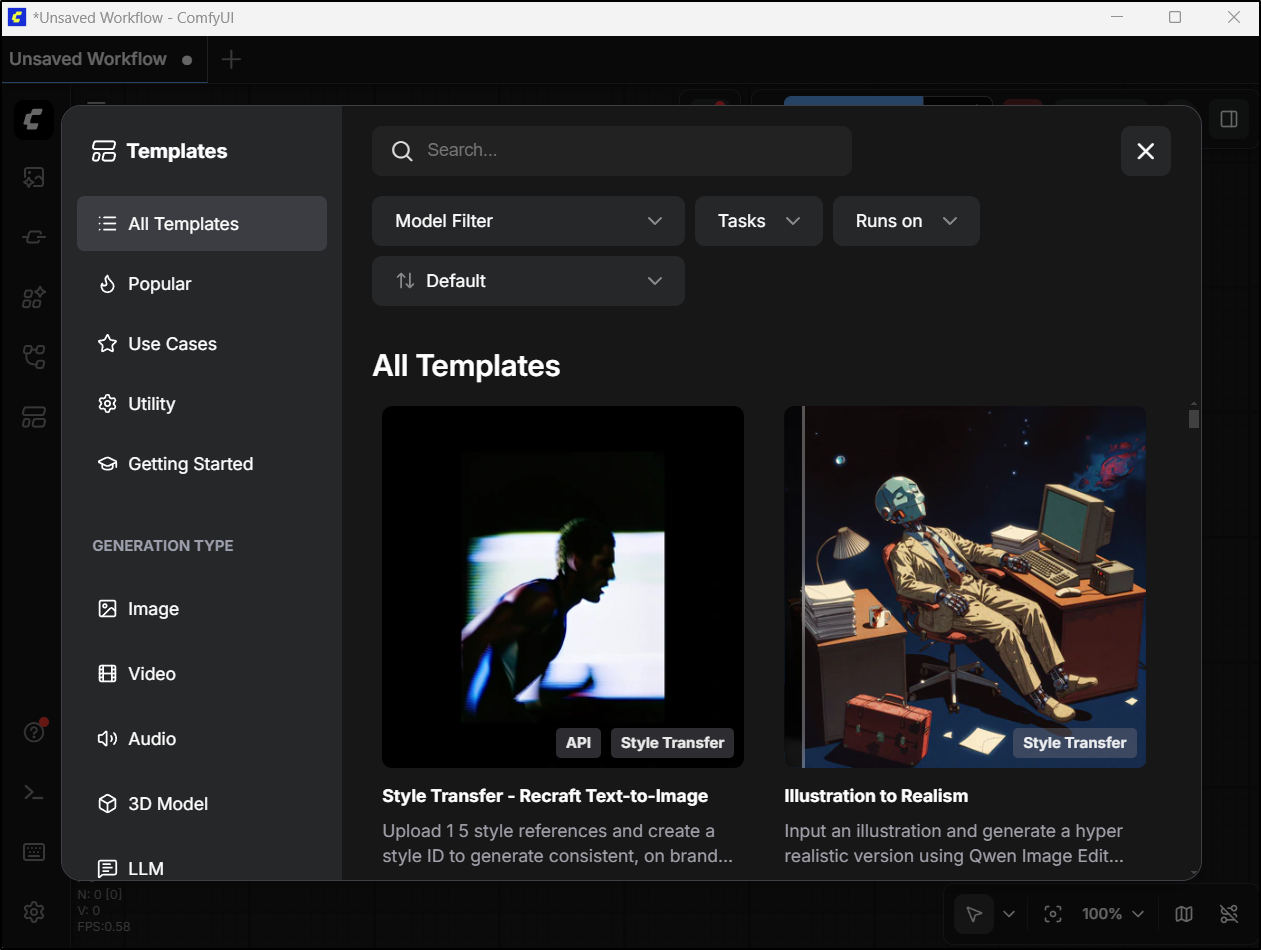The image size is (1261, 950).
Task: Open the keyboard shortcuts icon in sidebar
Action: click(x=34, y=852)
